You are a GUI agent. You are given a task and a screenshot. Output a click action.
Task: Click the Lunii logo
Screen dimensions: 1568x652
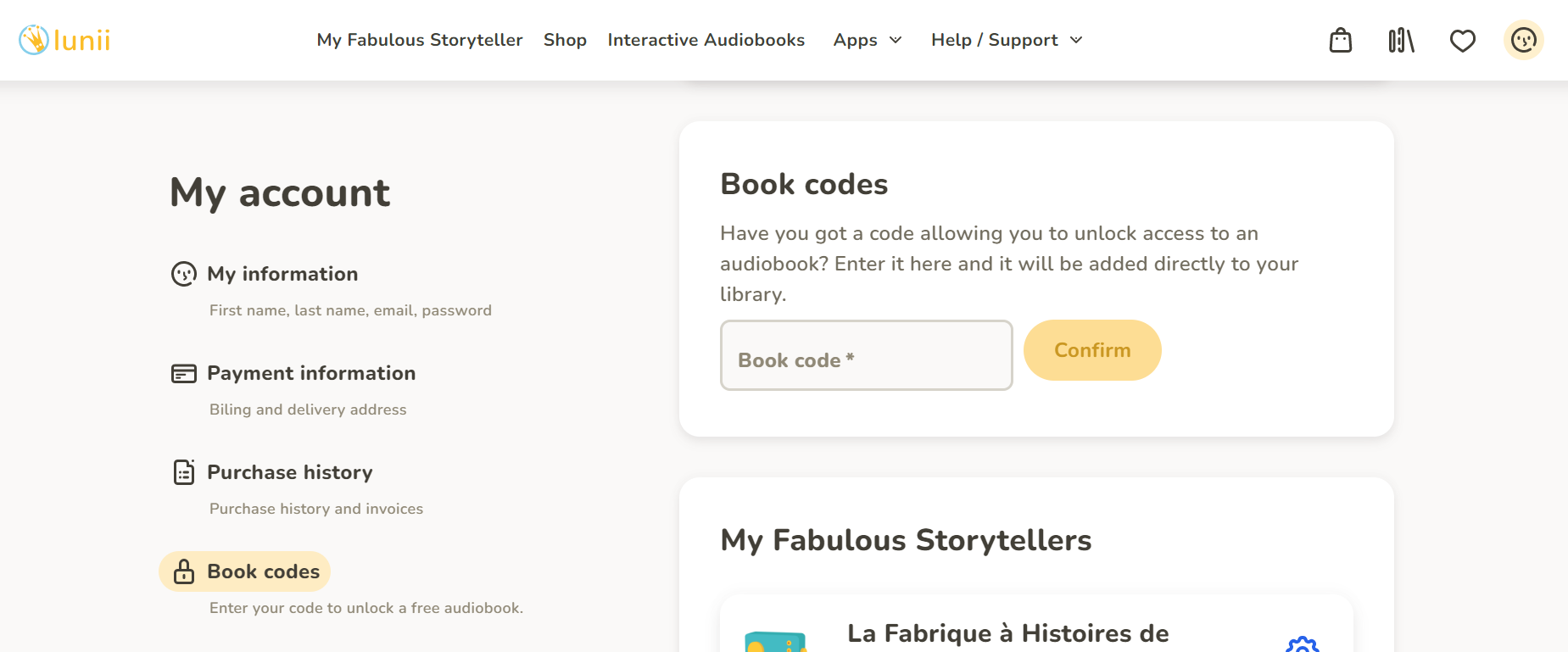point(64,40)
